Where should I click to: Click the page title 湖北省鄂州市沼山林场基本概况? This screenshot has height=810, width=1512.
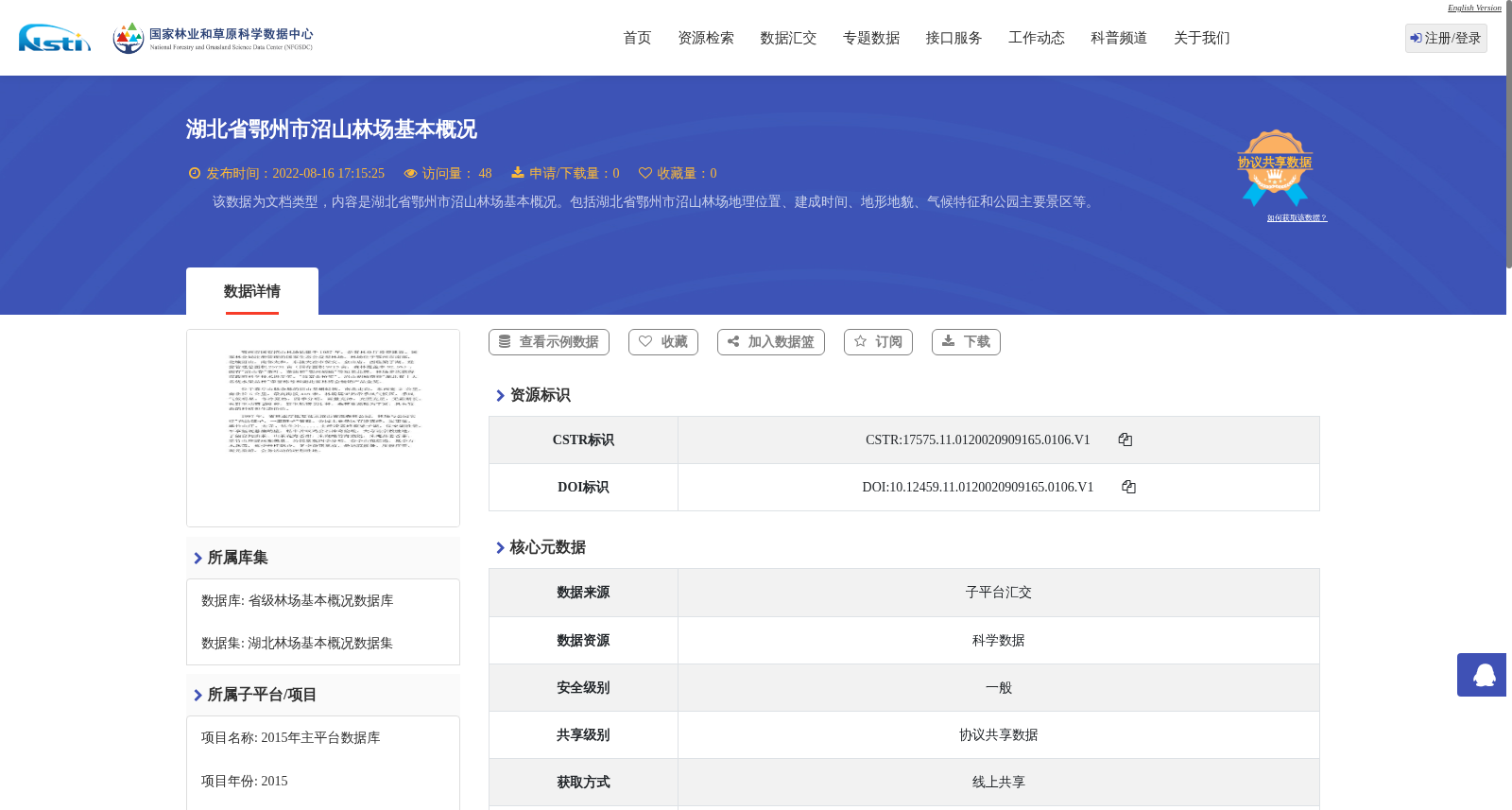click(331, 129)
